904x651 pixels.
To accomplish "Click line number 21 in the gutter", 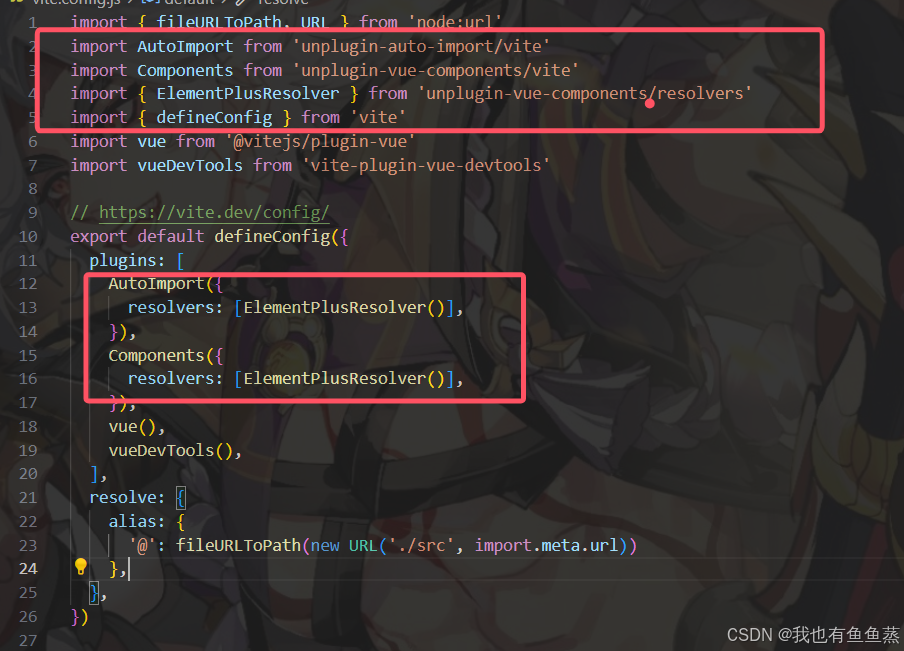I will click(x=28, y=498).
